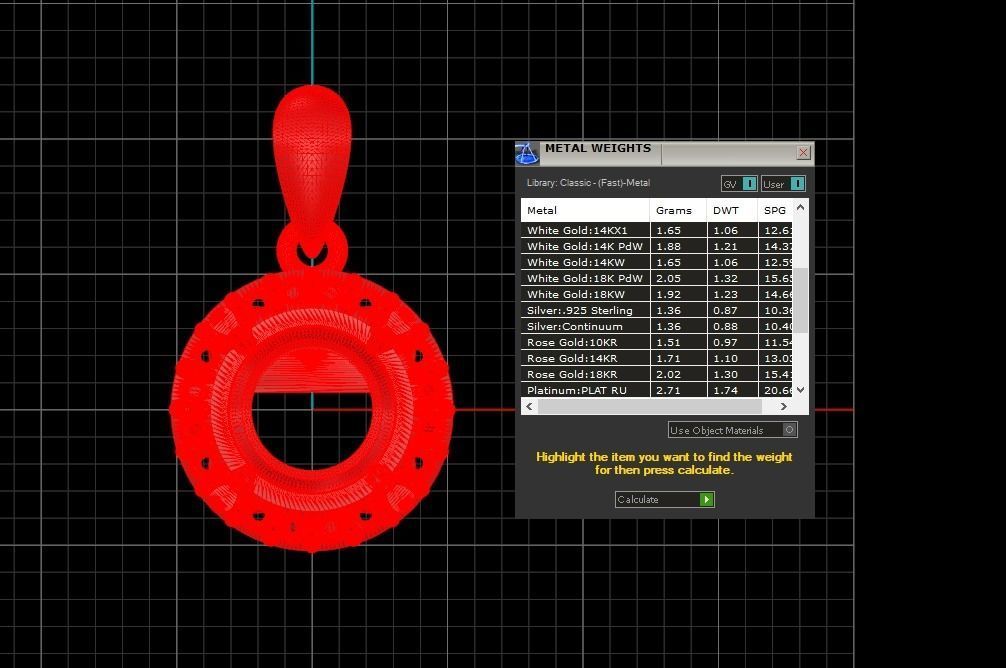The width and height of the screenshot is (1006, 668).
Task: Click the metal list scroll-up arrow
Action: point(800,207)
